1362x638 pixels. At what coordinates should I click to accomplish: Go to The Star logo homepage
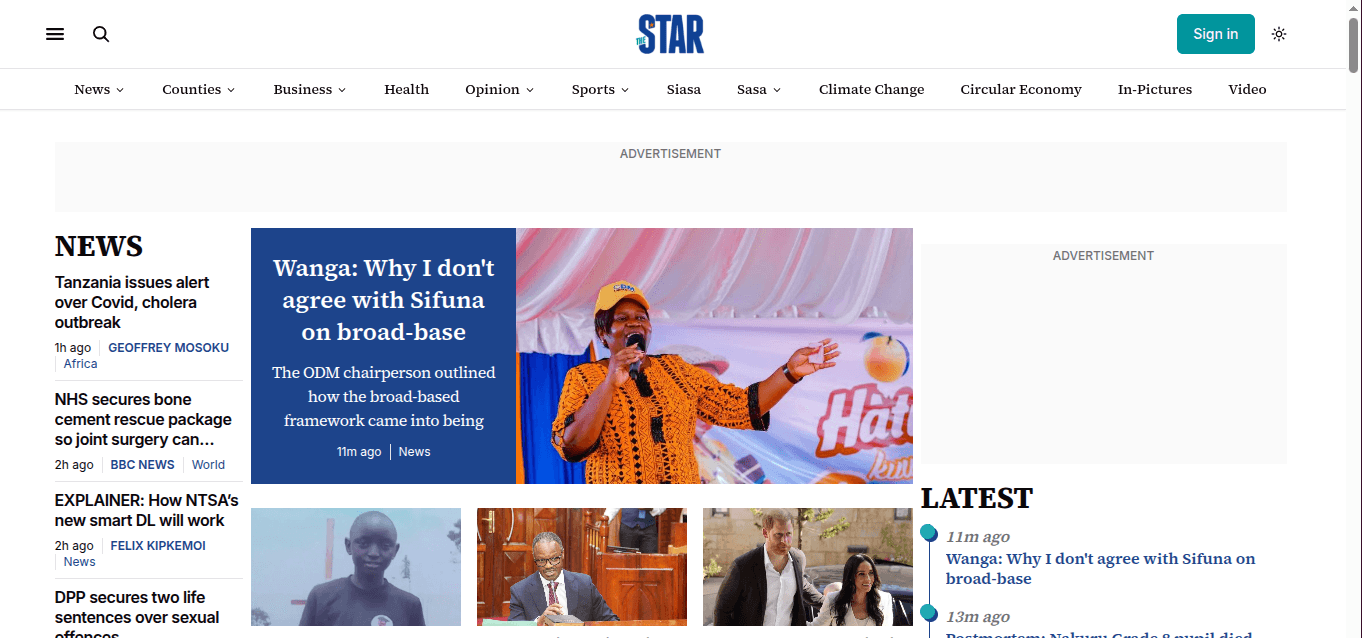670,34
